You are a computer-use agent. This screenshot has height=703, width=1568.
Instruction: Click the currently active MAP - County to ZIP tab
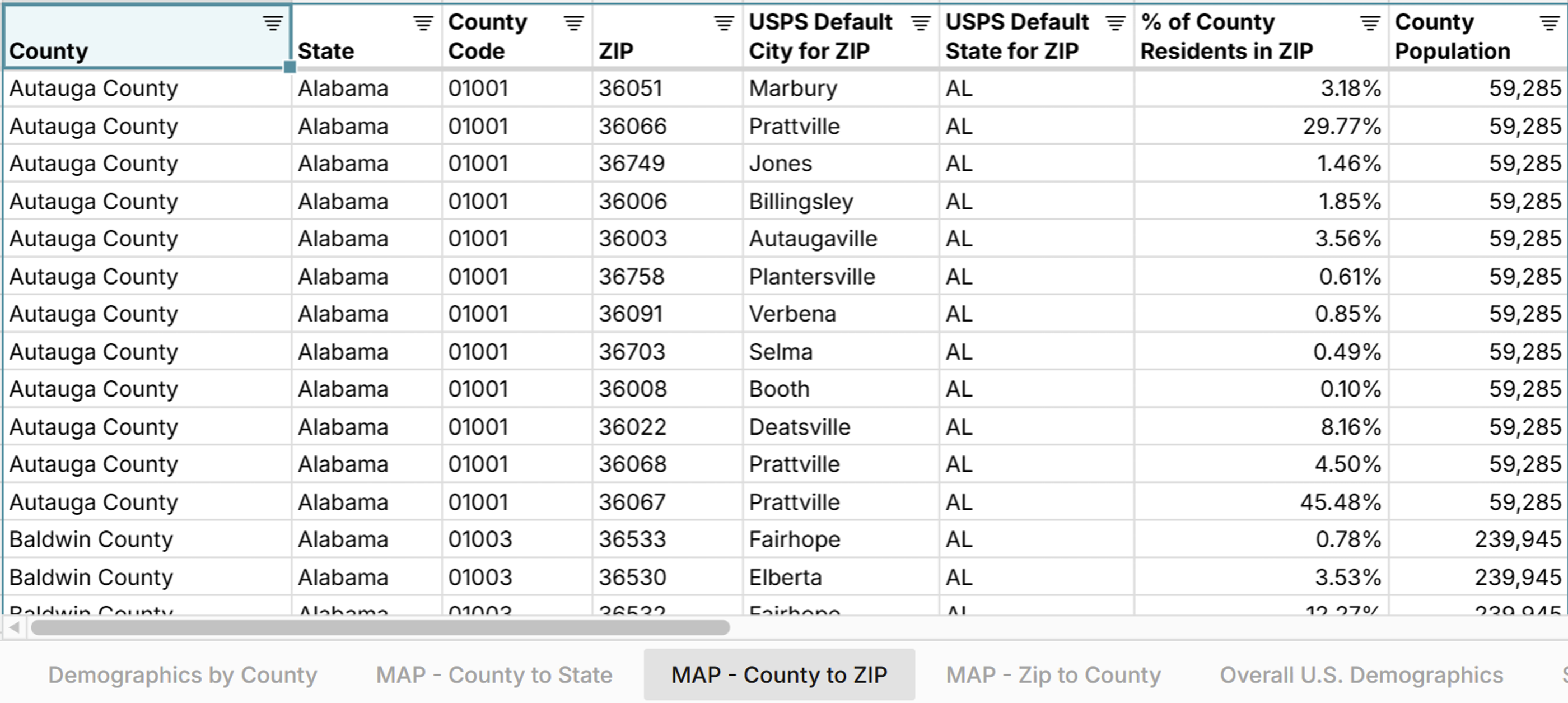pyautogui.click(x=778, y=674)
